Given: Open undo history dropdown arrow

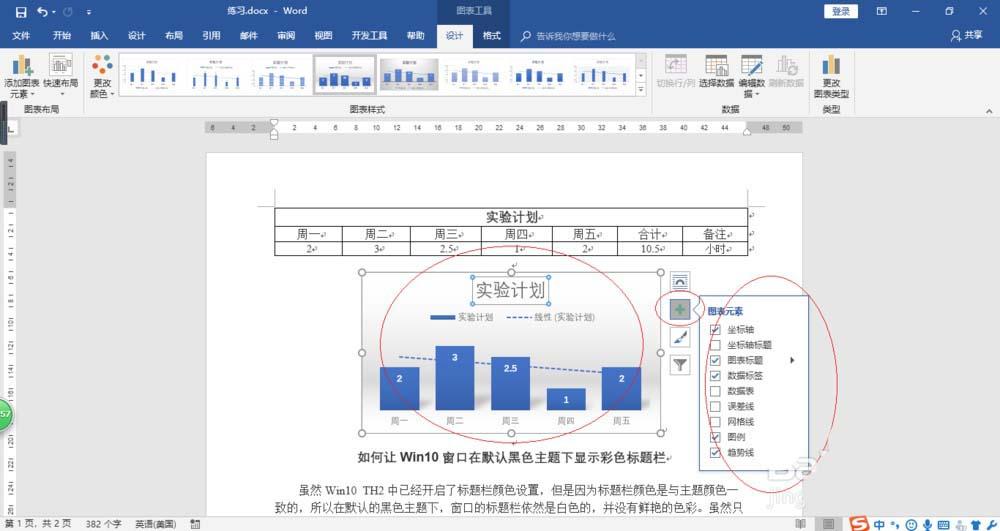Looking at the screenshot, I should pos(54,11).
